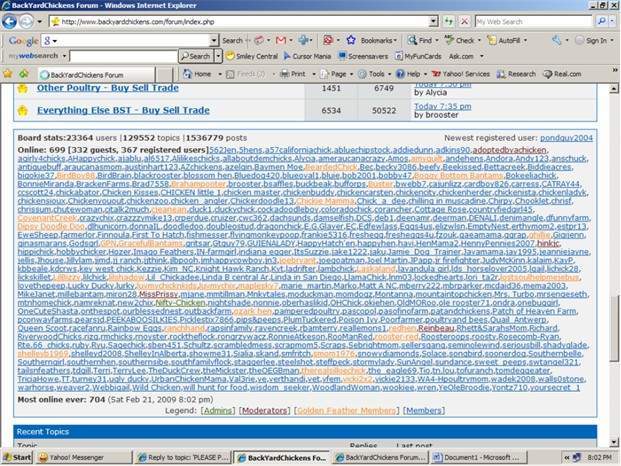This screenshot has width=621, height=466.
Task: Click Golden Feather Members legend link
Action: click(x=346, y=411)
